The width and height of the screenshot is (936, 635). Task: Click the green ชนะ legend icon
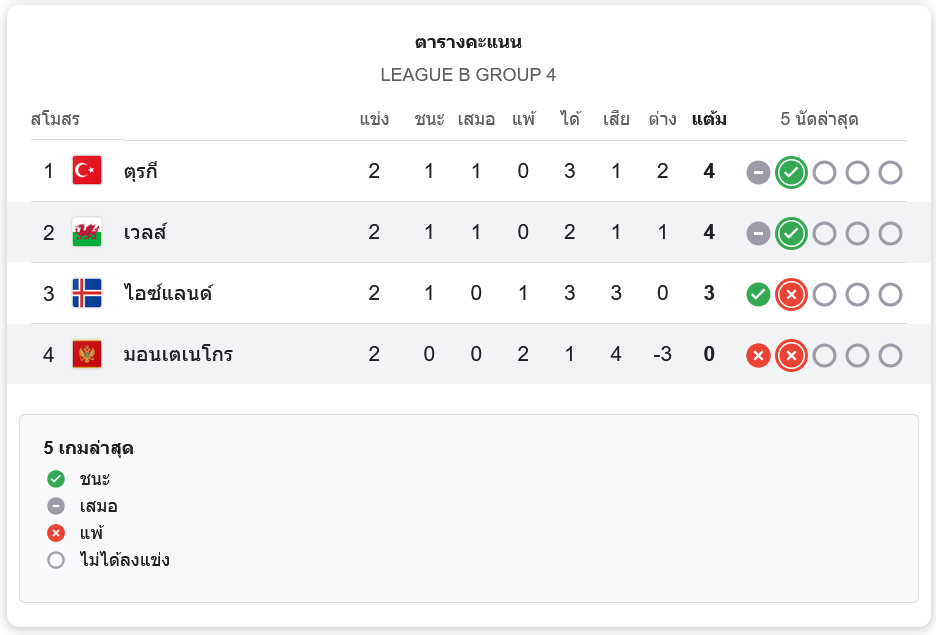point(56,479)
